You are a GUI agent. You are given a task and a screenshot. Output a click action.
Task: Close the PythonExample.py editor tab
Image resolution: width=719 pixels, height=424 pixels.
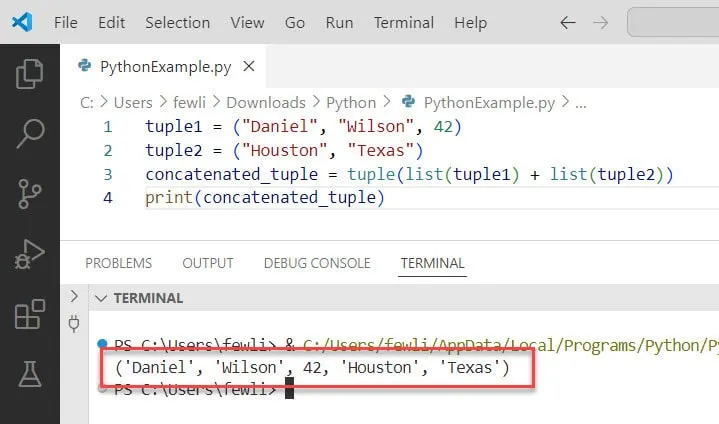pos(248,67)
